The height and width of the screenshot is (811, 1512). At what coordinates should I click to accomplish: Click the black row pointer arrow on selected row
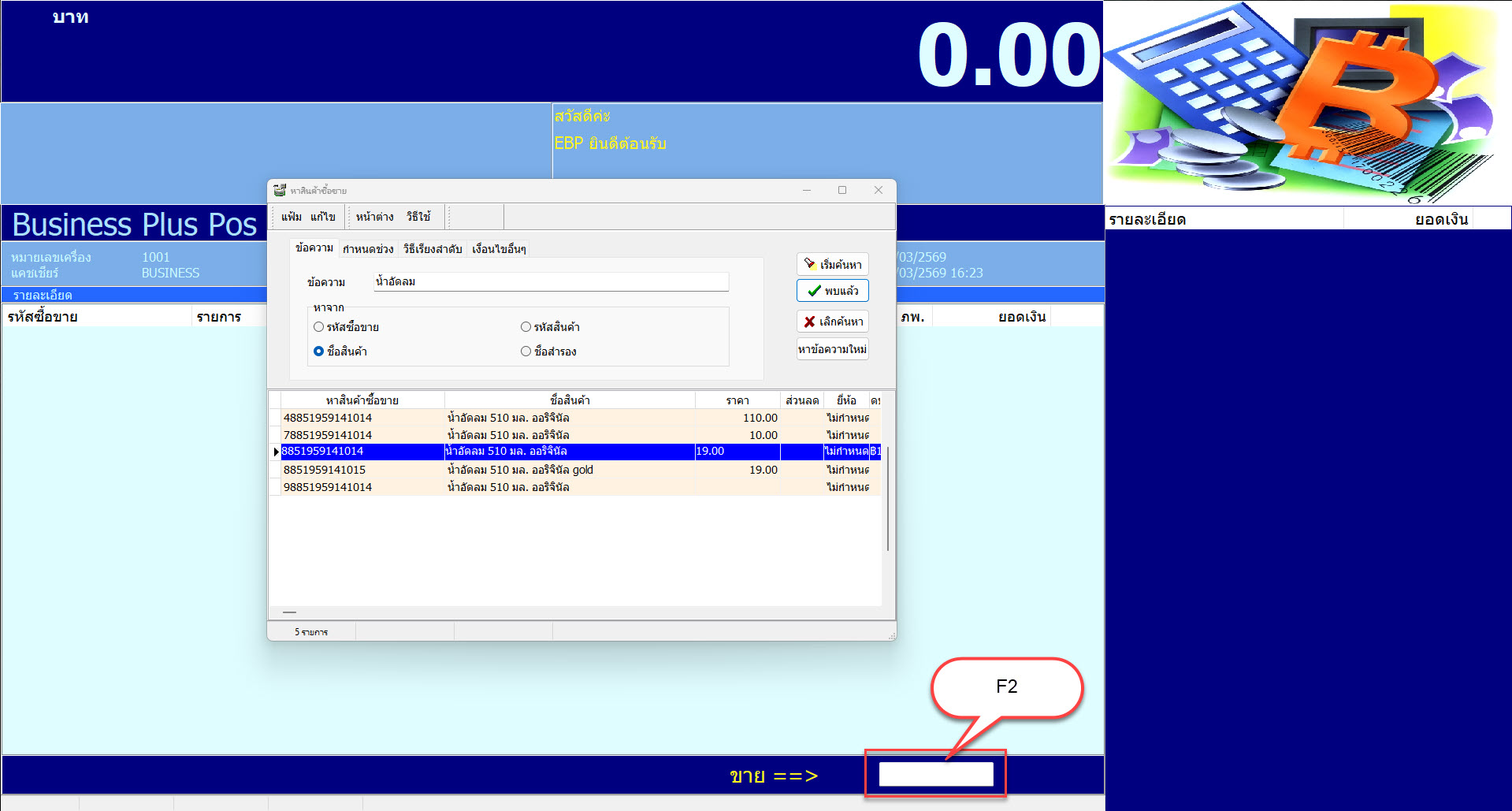click(x=276, y=452)
